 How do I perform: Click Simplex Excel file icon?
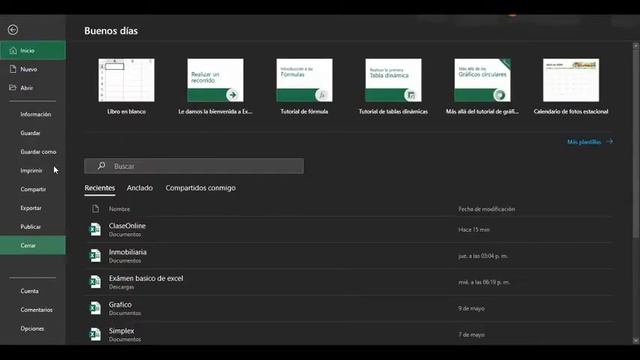(95, 334)
